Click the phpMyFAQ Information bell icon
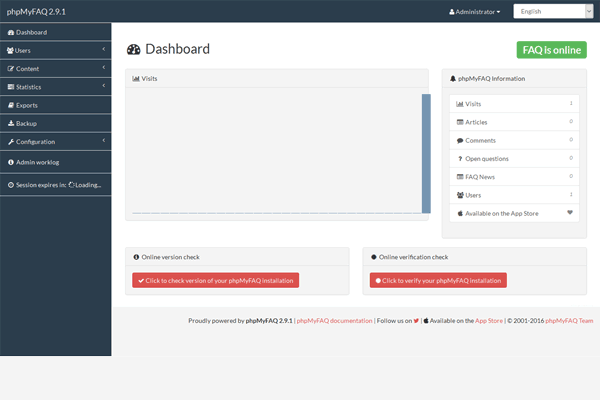Viewport: 600px width, 400px height. [453, 78]
